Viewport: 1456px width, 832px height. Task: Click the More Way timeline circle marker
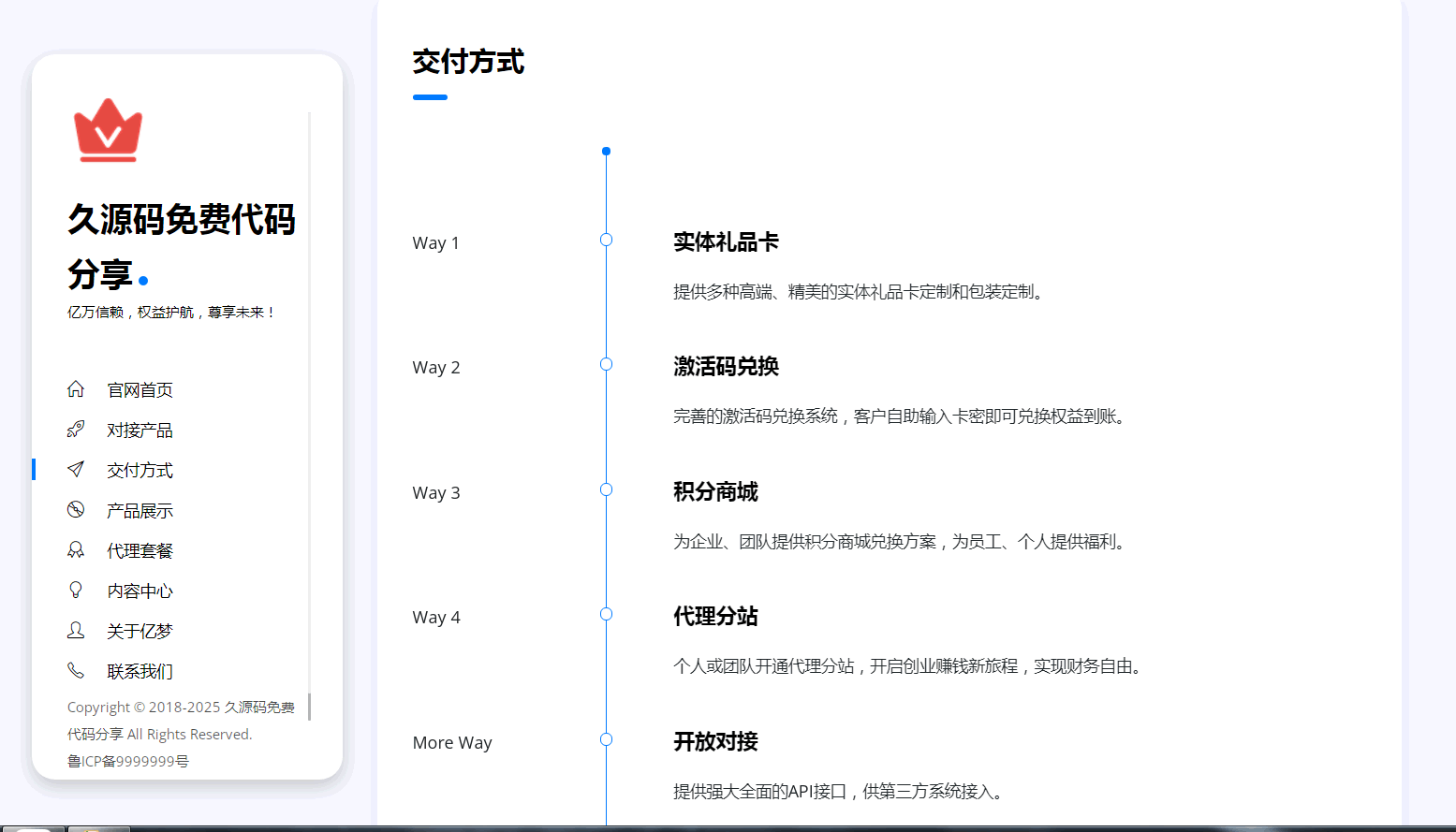[606, 739]
